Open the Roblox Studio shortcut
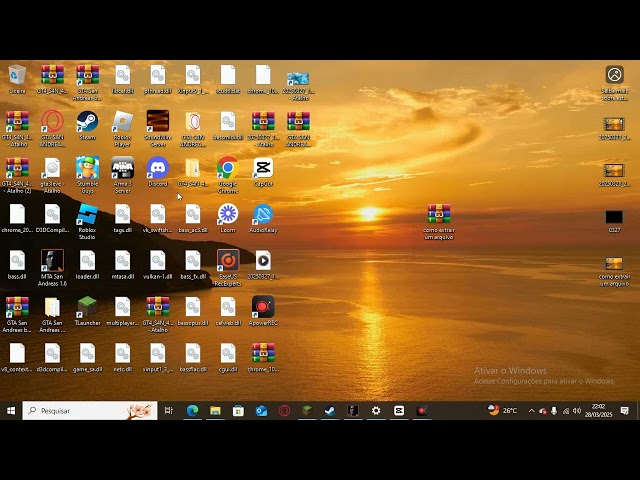 coord(87,221)
